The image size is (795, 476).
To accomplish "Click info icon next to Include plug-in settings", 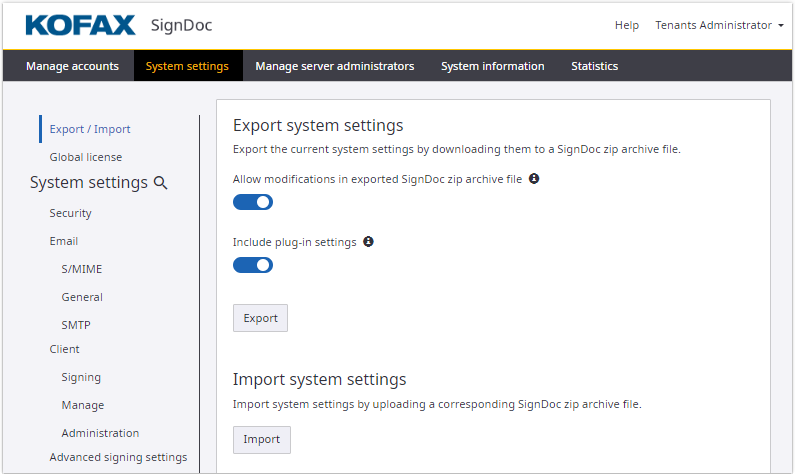I will coord(368,242).
